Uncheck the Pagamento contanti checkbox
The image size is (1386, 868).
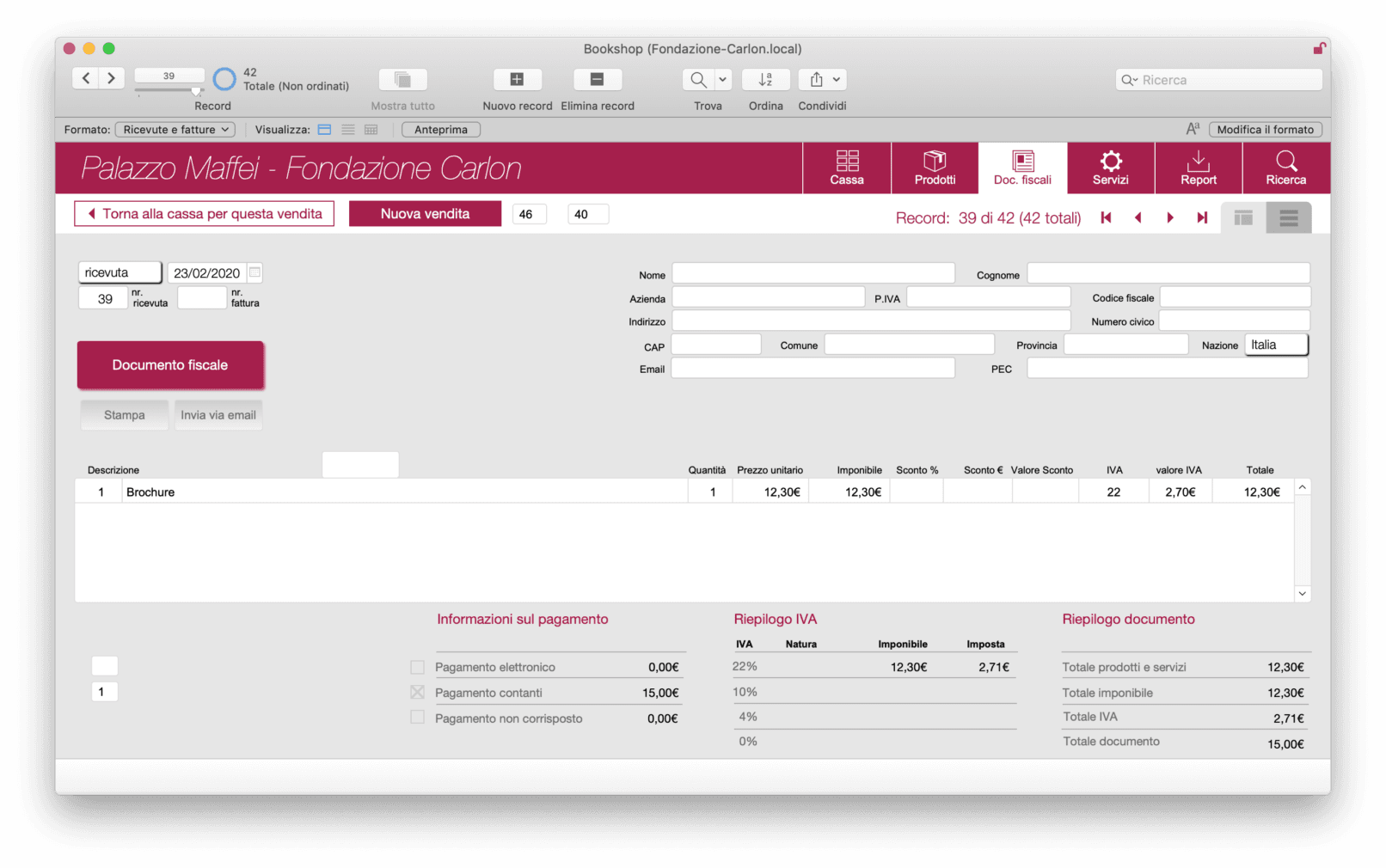(x=418, y=693)
